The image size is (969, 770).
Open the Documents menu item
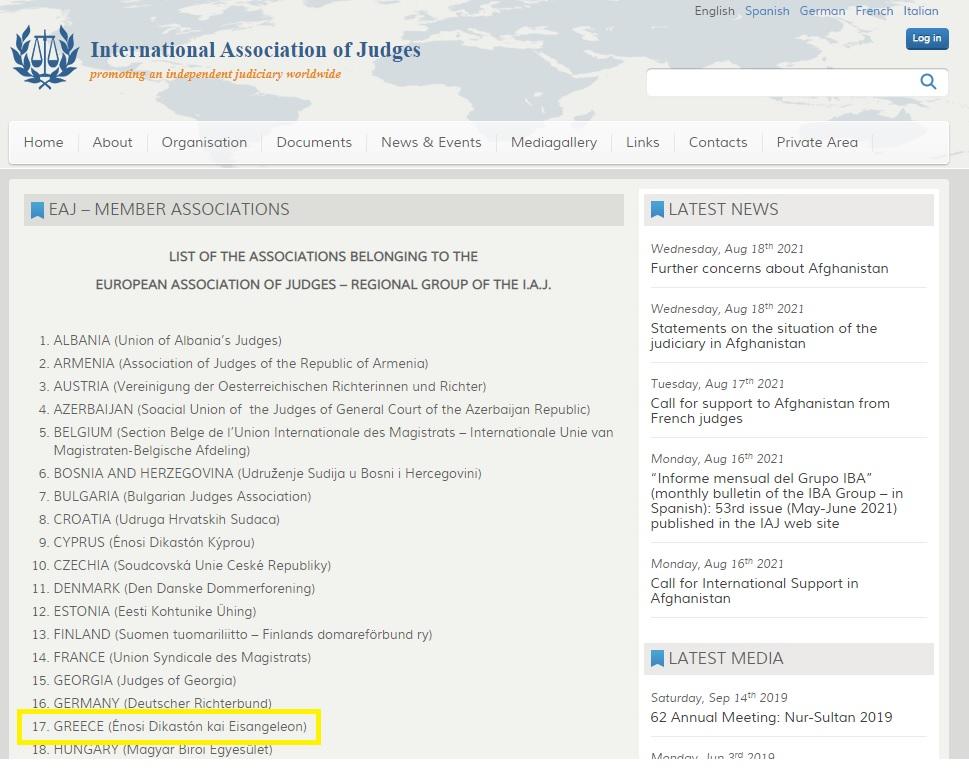tap(314, 142)
